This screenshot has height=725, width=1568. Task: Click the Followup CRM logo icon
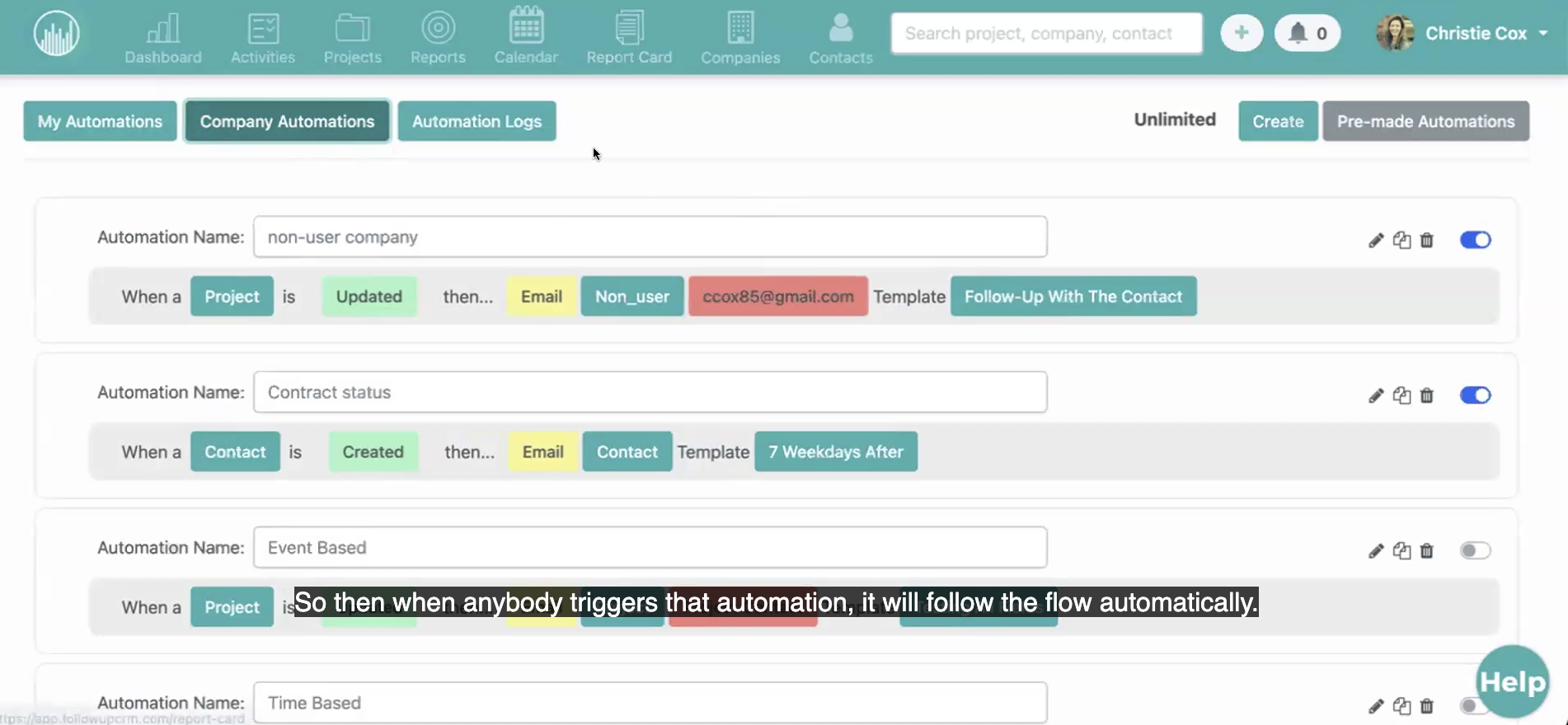pyautogui.click(x=57, y=34)
